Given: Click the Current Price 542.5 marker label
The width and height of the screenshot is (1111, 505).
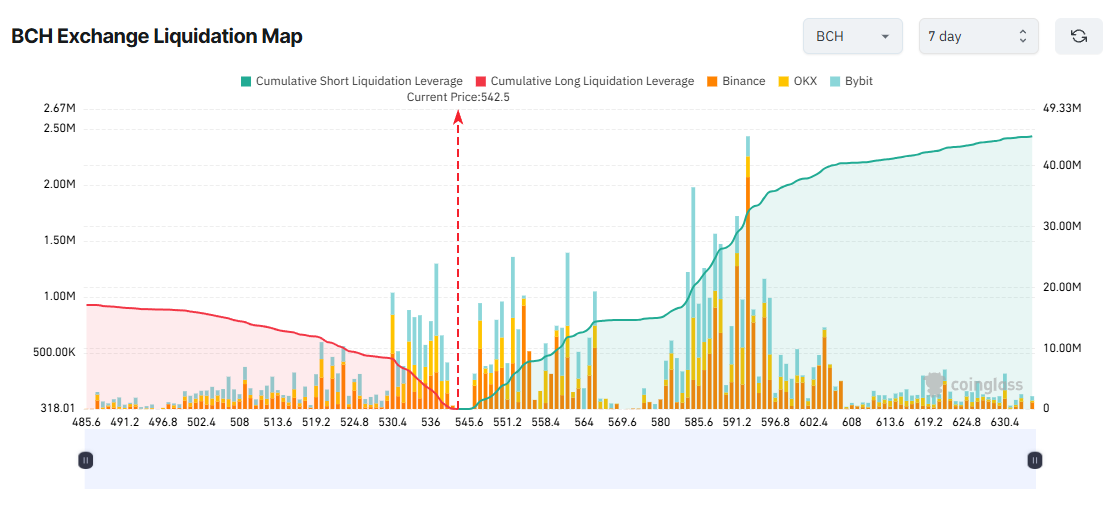Looking at the screenshot, I should (x=458, y=97).
